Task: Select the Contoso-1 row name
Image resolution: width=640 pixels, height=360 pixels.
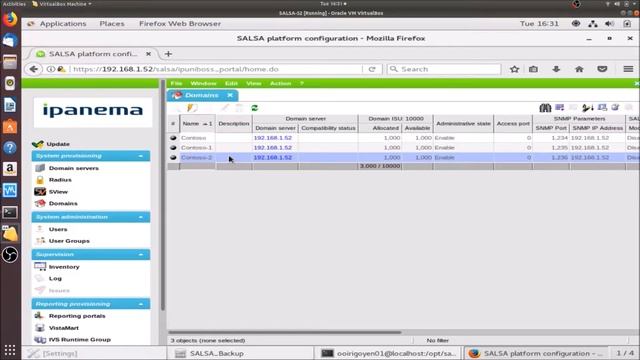Action: 196,148
